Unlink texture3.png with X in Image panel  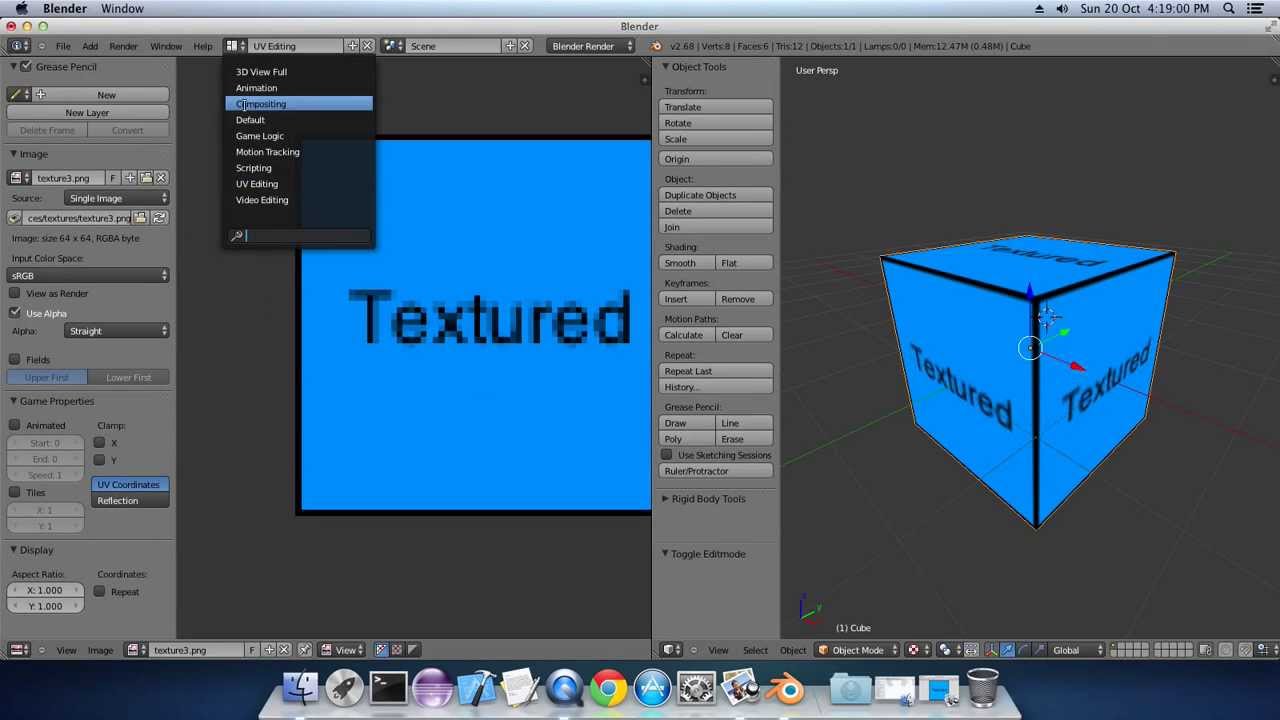coord(161,178)
